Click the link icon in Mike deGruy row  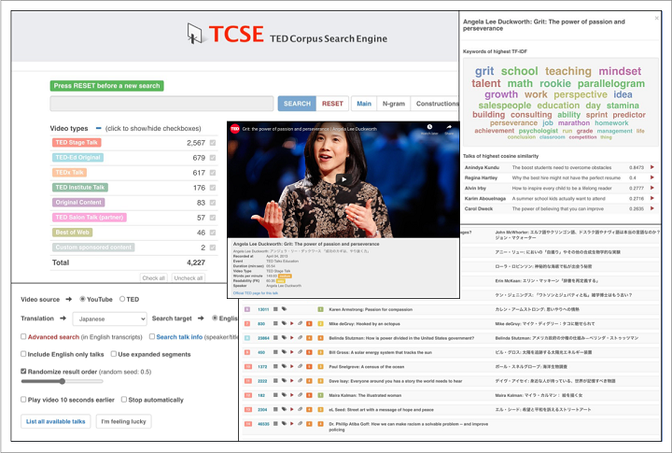tap(300, 324)
